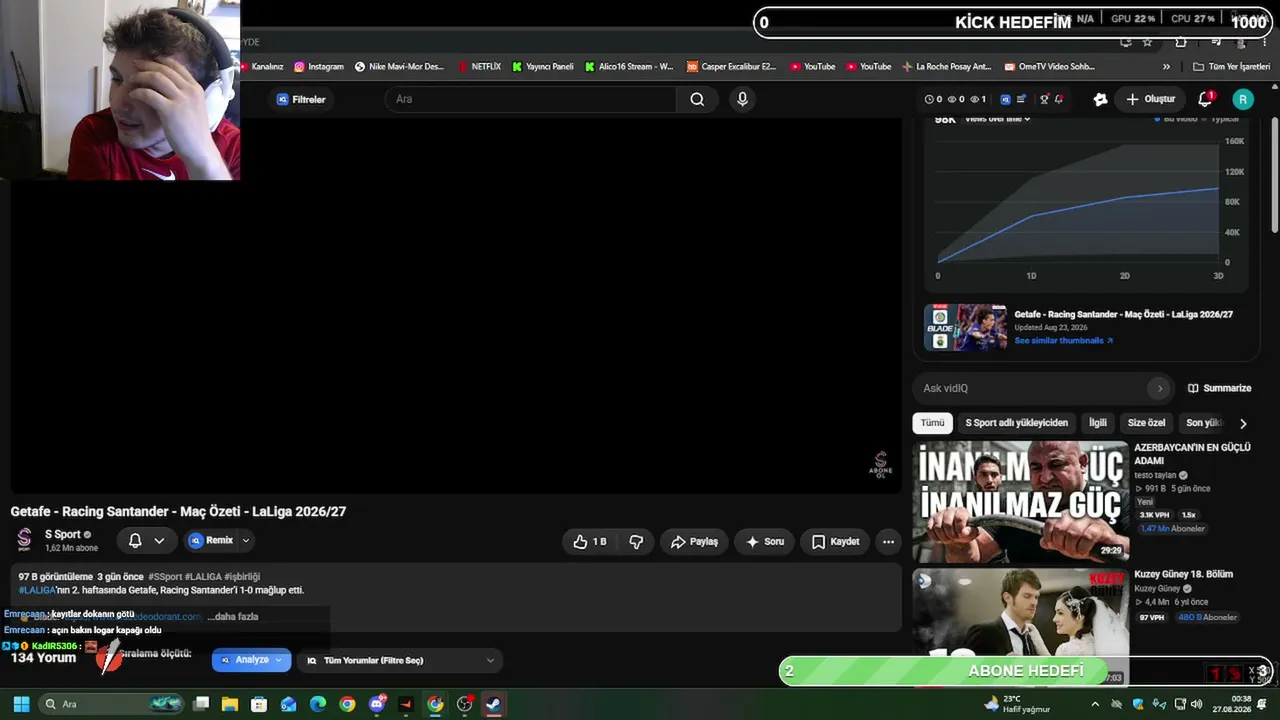Open AZERBAYCAN'IN EN GÜÇLÜ ADAMI video thumbnail

click(x=1020, y=501)
